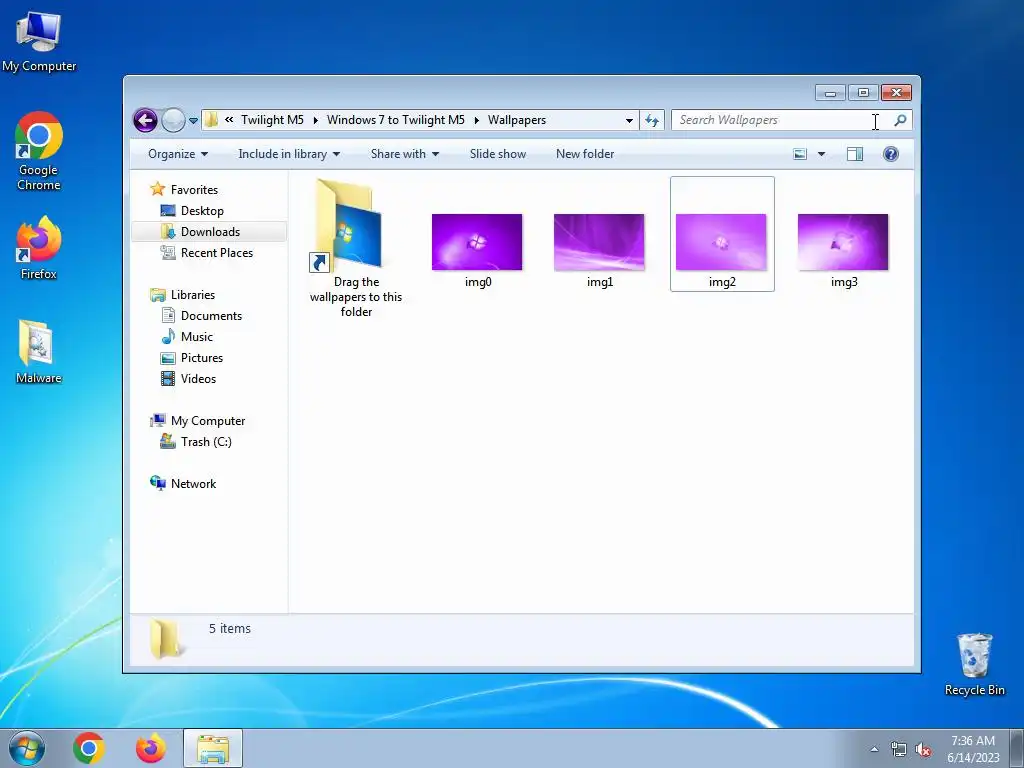Click the folder icon in the address bar

click(211, 120)
